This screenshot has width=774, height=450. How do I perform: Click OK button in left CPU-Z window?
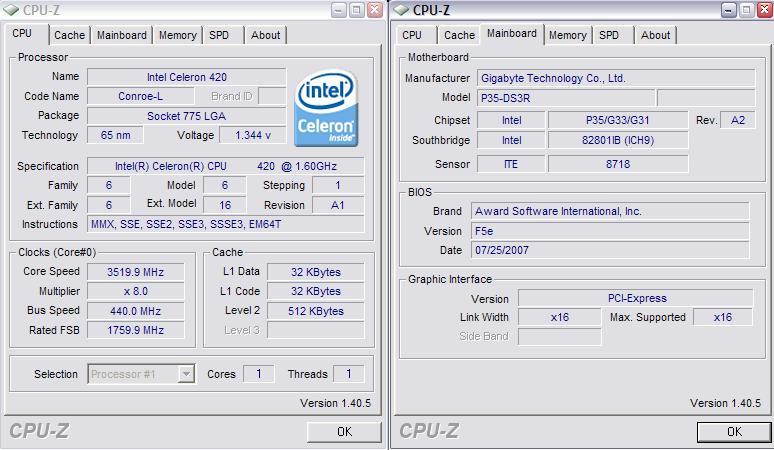point(344,432)
